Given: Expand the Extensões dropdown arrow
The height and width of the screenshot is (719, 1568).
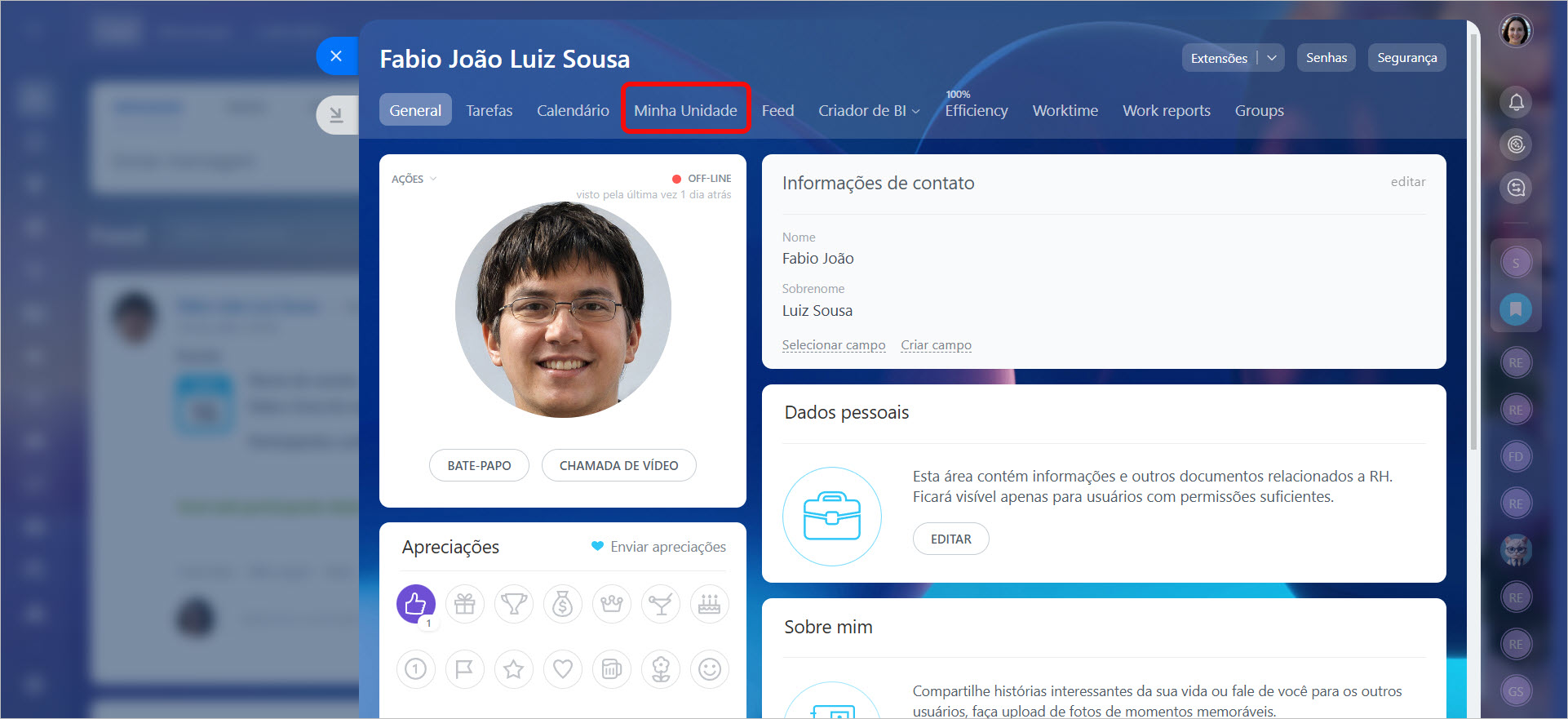Looking at the screenshot, I should click(1272, 58).
